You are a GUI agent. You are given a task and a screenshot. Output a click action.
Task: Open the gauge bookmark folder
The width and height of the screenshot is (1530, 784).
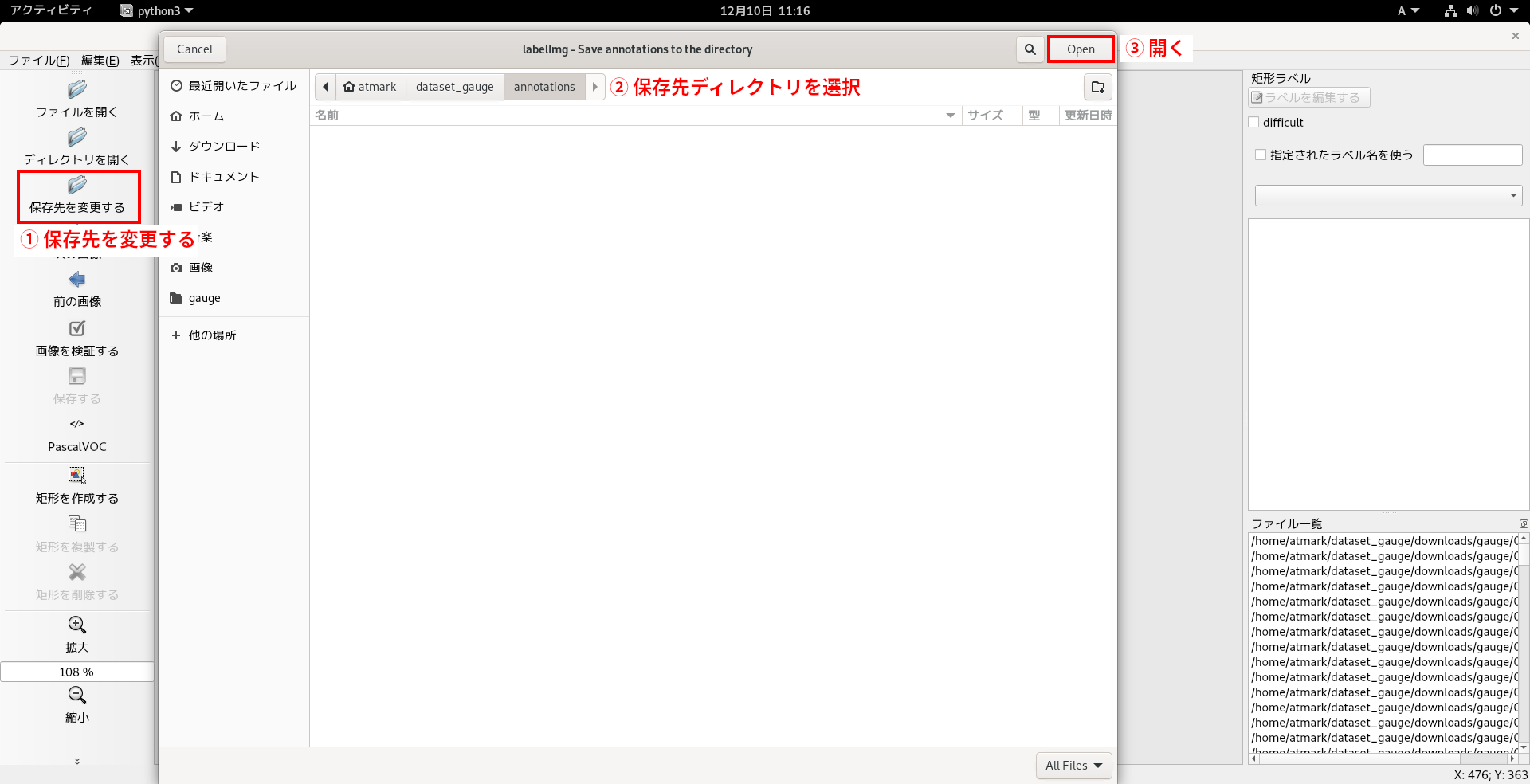click(233, 298)
